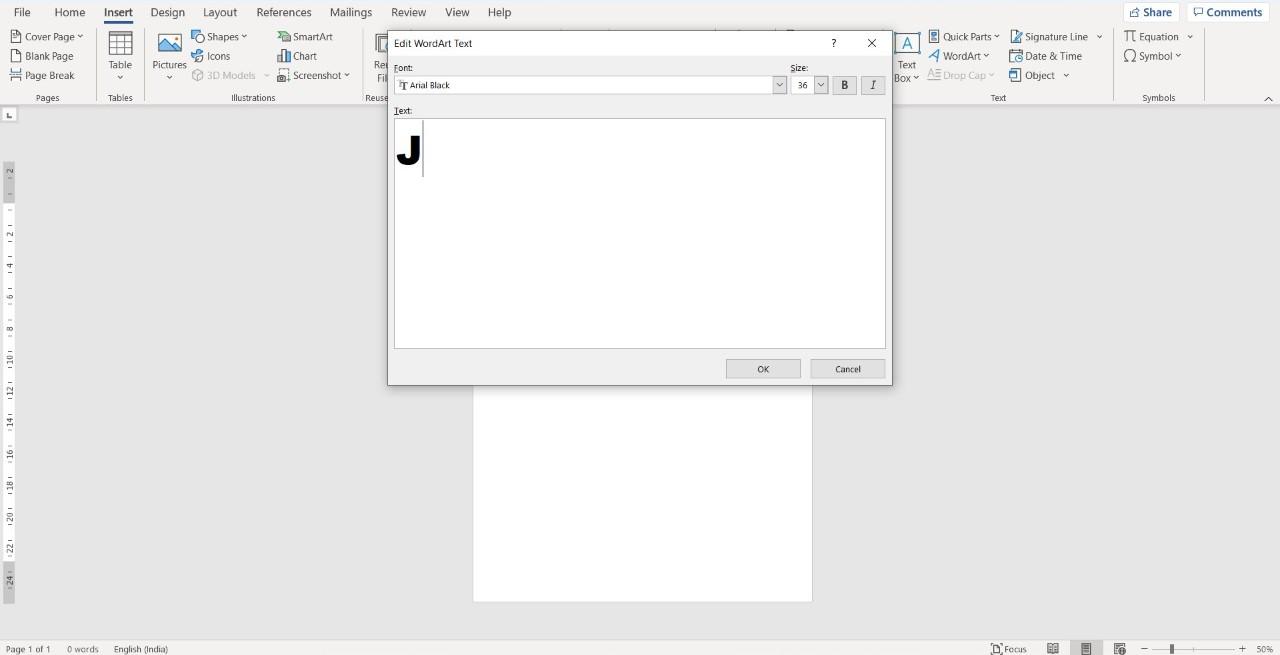Insert a SmartArt graphic
The image size is (1280, 655).
coord(305,36)
